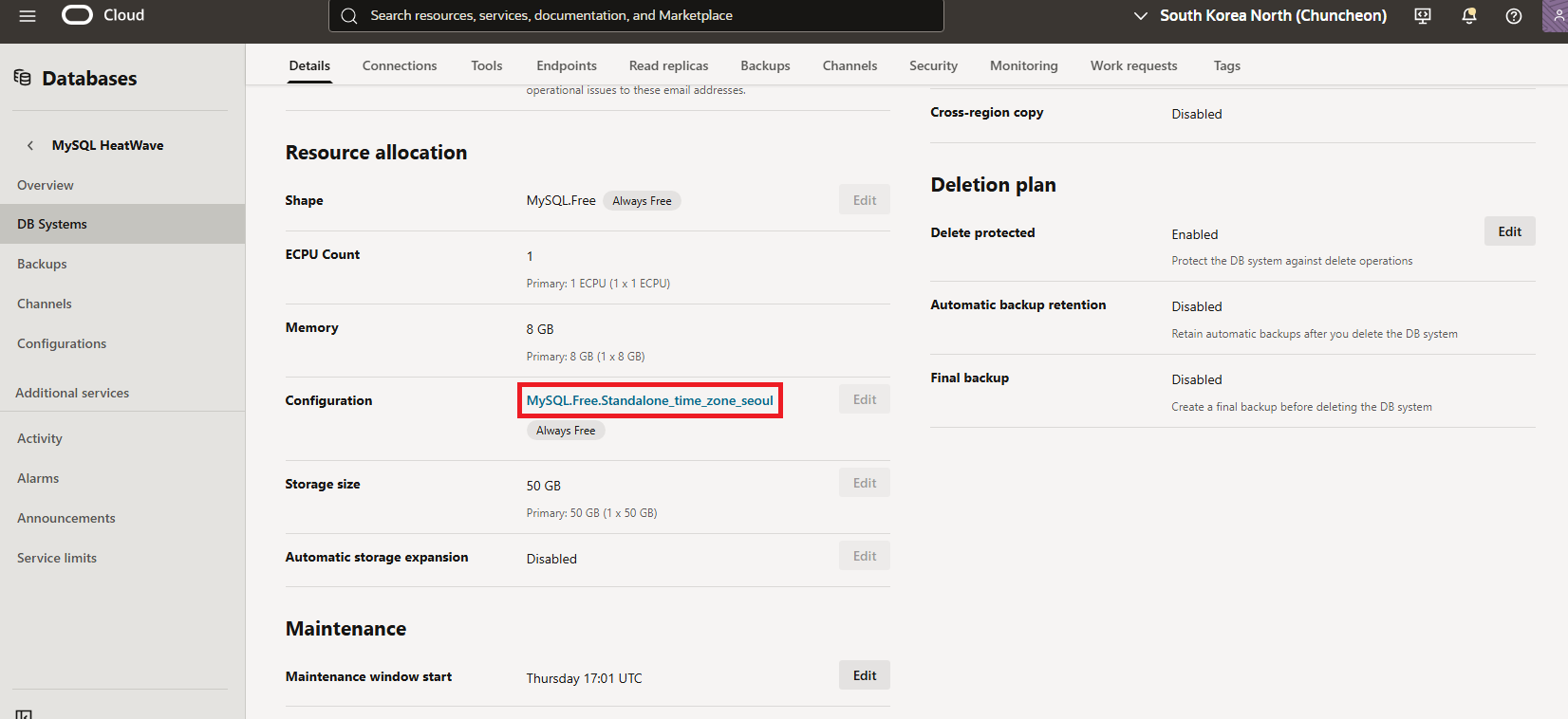
Task: Click Edit button for Configuration
Action: coord(864,399)
